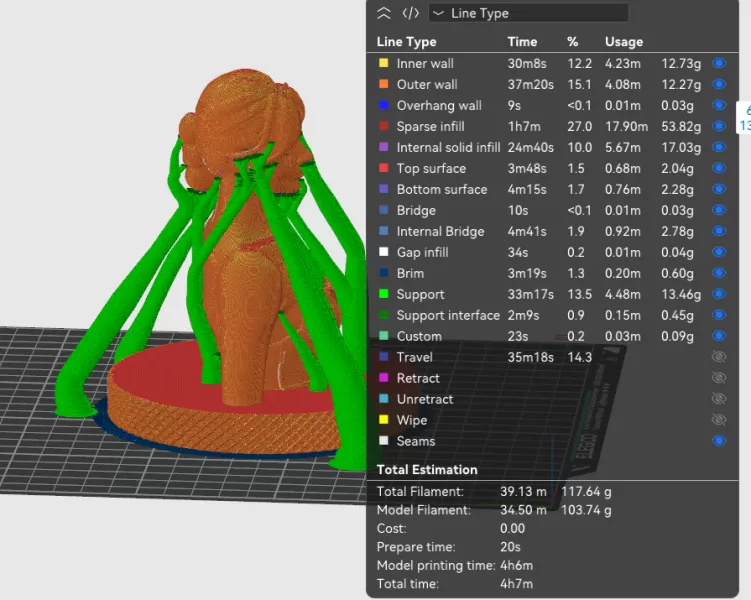Image resolution: width=751 pixels, height=600 pixels.
Task: Click the Sparse infill time 1h7m
Action: pos(524,126)
